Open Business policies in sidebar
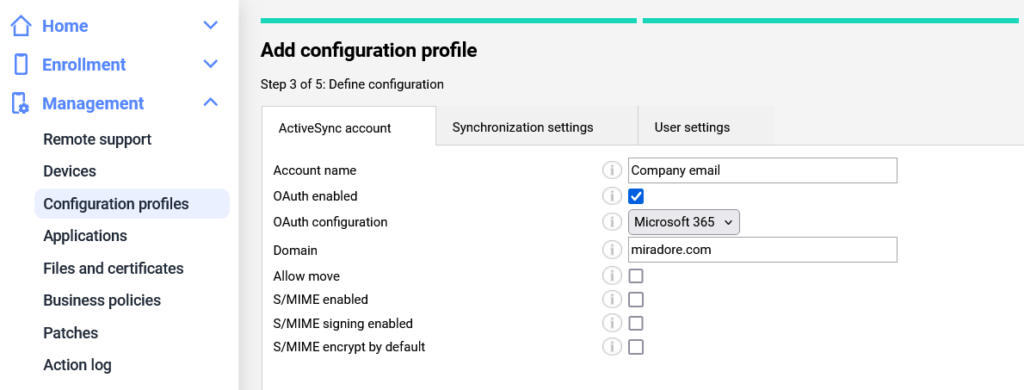The width and height of the screenshot is (1024, 390). click(x=102, y=301)
